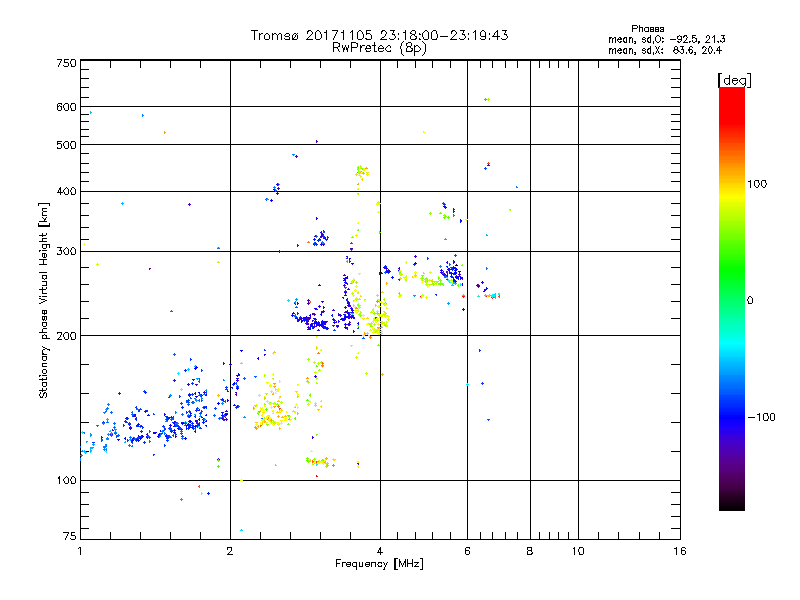Click the y-axis tick label '100'
This screenshot has height=600, width=800.
coord(66,481)
